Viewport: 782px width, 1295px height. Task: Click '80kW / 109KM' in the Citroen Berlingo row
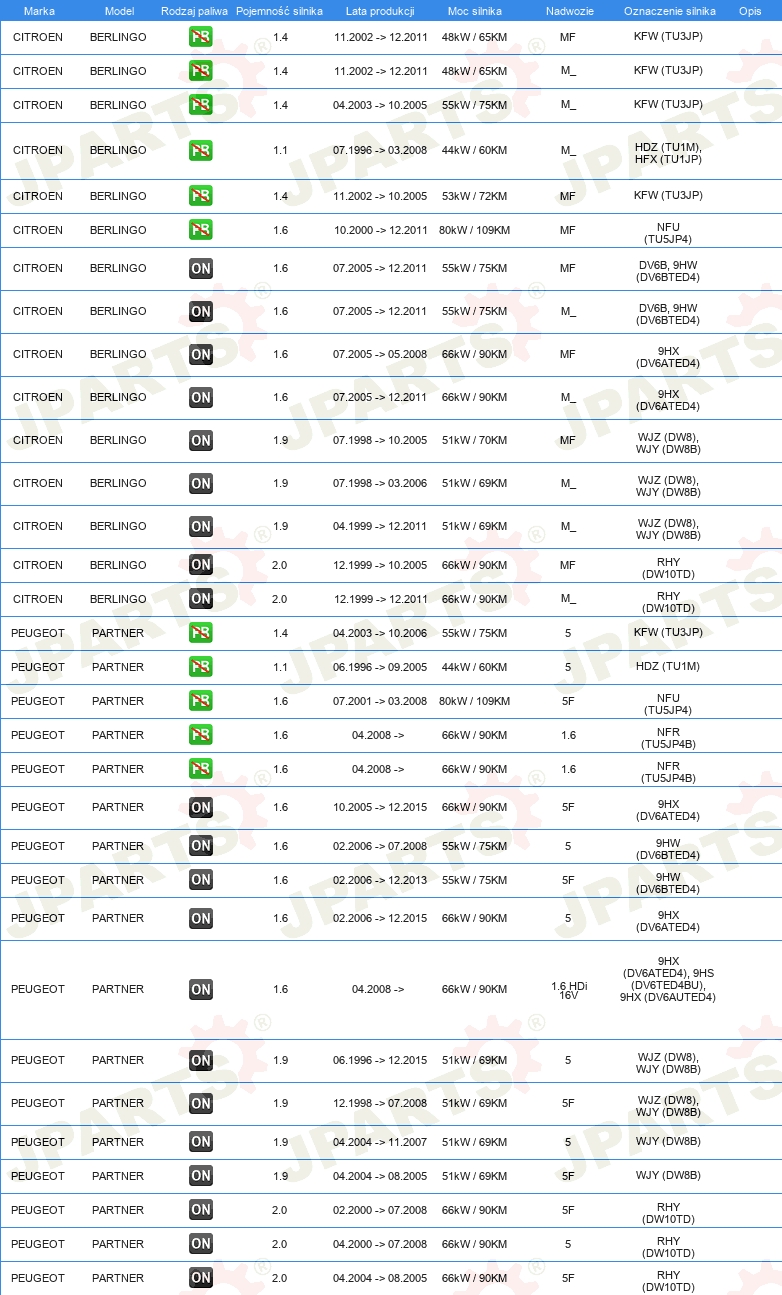pyautogui.click(x=475, y=230)
